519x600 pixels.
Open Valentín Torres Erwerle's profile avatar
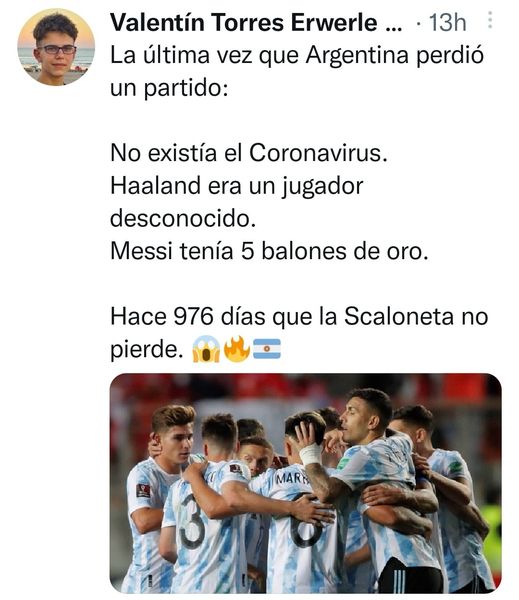[56, 47]
